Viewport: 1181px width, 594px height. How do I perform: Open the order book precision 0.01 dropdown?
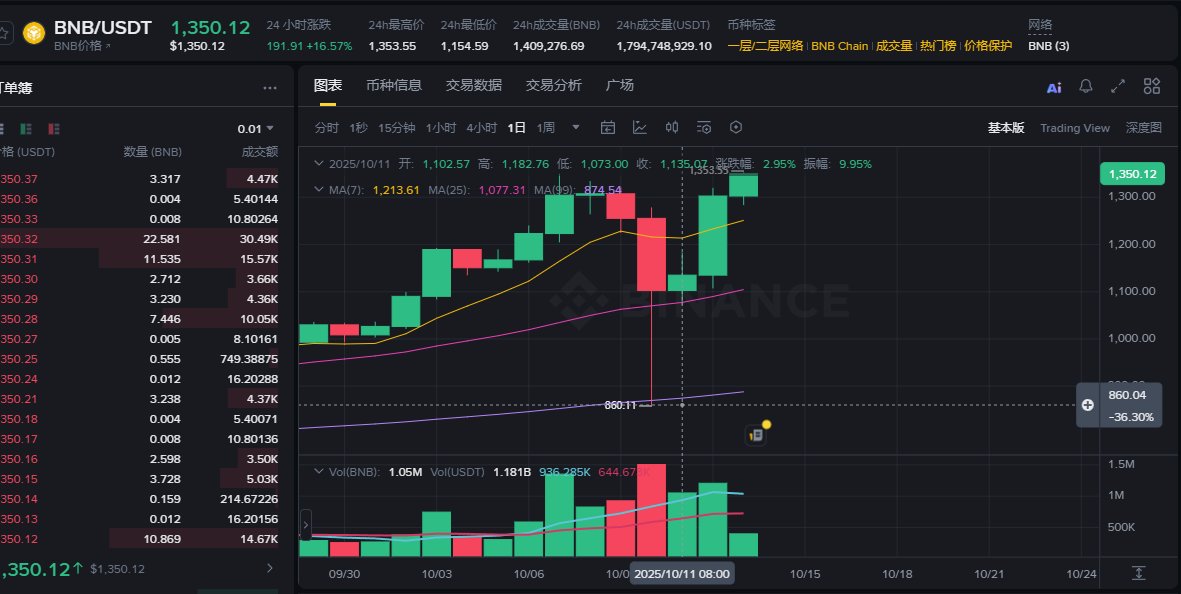tap(256, 129)
